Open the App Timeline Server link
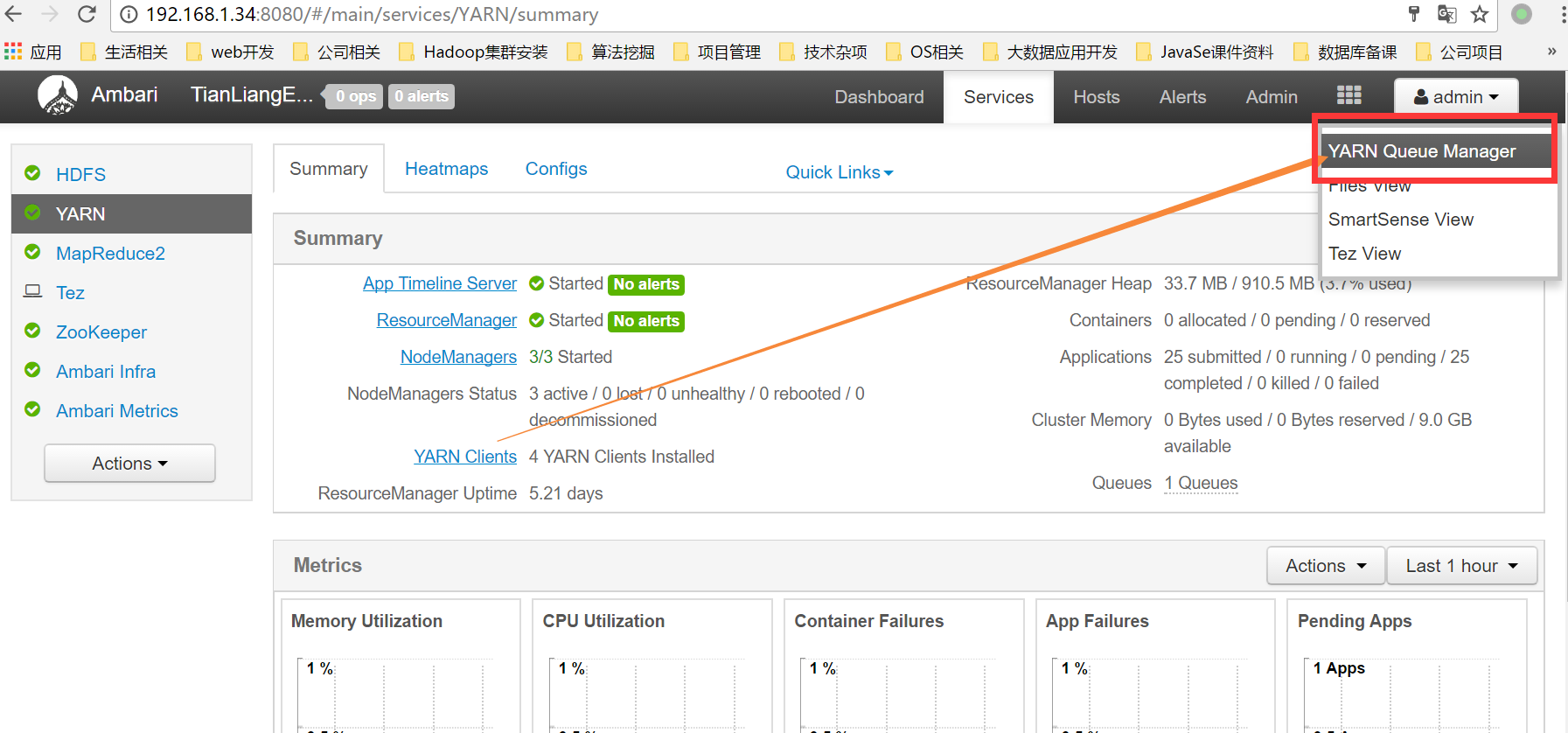 (x=440, y=283)
